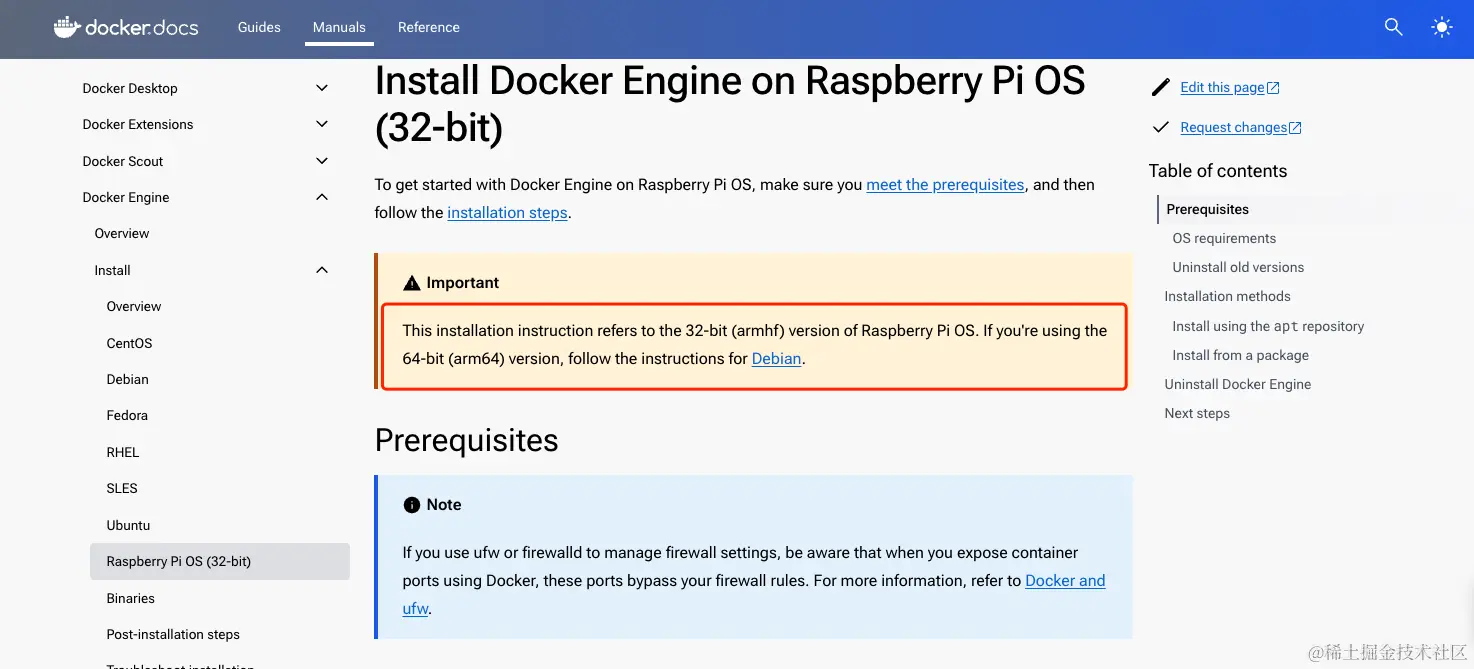Click the Docker docs logo
Screen dimensions: 1474x669
coord(126,27)
